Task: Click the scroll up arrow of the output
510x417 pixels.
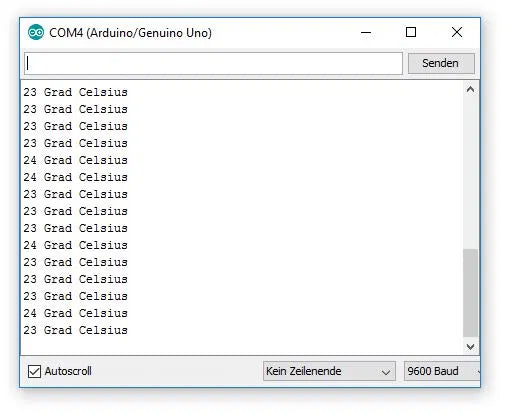Action: tap(470, 89)
